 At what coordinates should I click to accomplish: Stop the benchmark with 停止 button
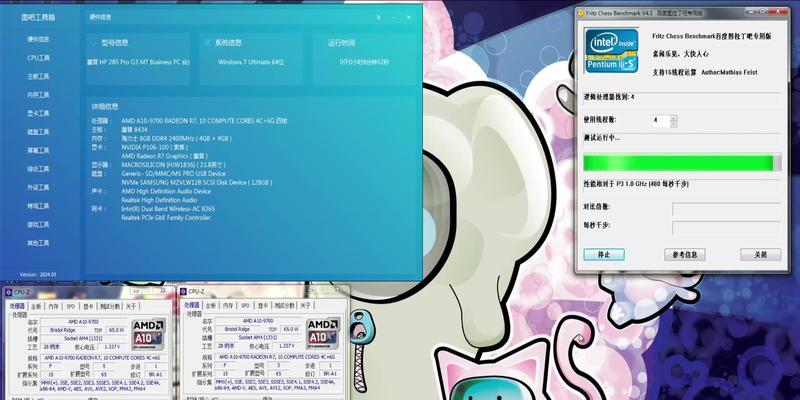(x=604, y=255)
